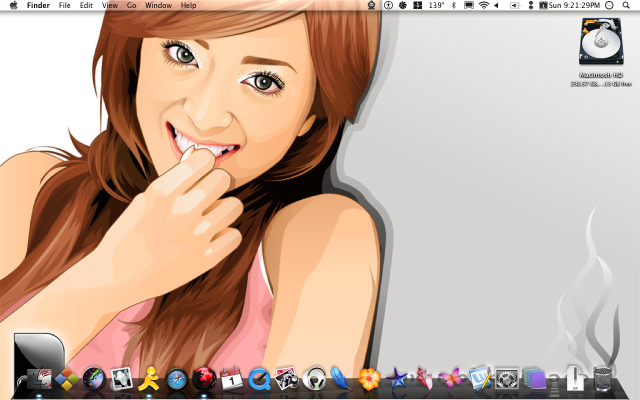Open the Go menu
This screenshot has height=400, width=640.
[x=131, y=6]
